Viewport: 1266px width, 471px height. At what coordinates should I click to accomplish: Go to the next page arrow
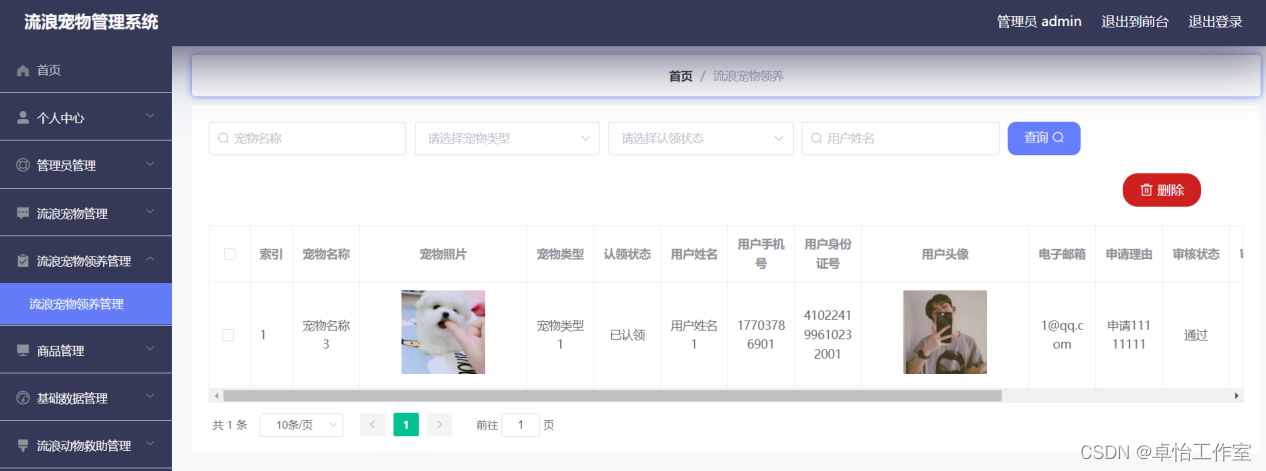440,425
